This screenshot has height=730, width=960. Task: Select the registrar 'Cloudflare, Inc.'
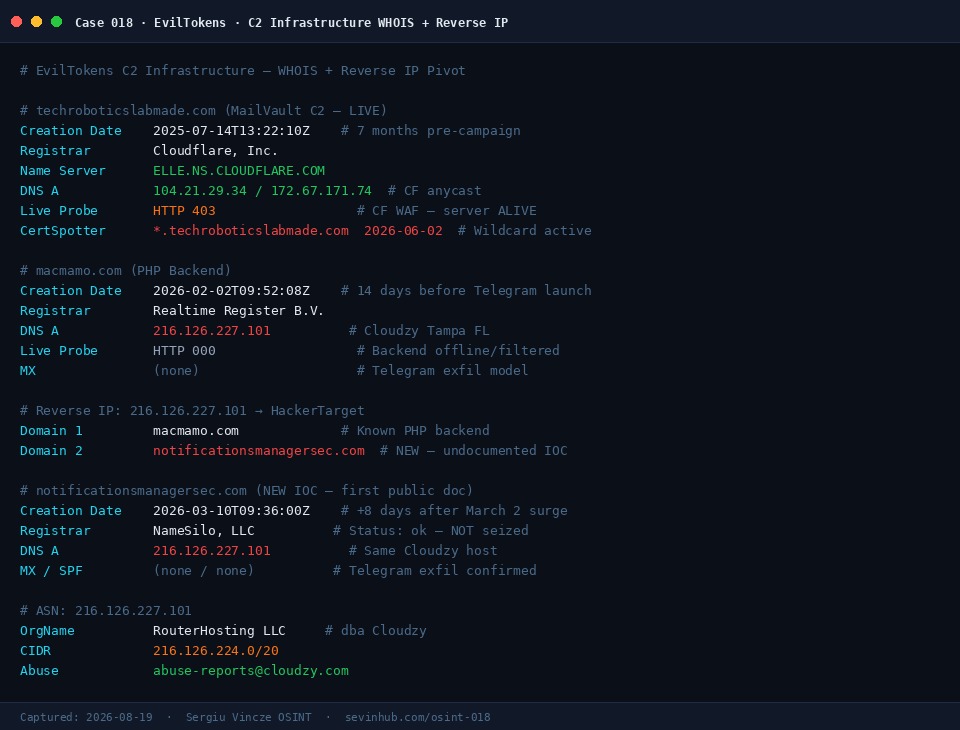click(216, 151)
